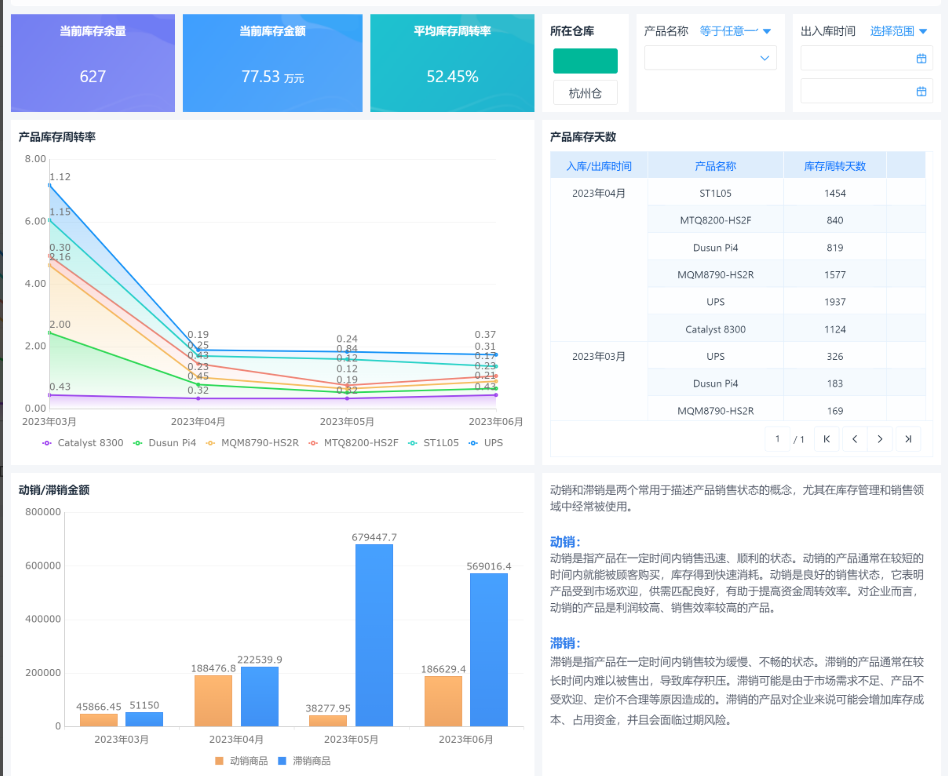
Task: Click the 1124 turnover days cell
Action: point(835,329)
